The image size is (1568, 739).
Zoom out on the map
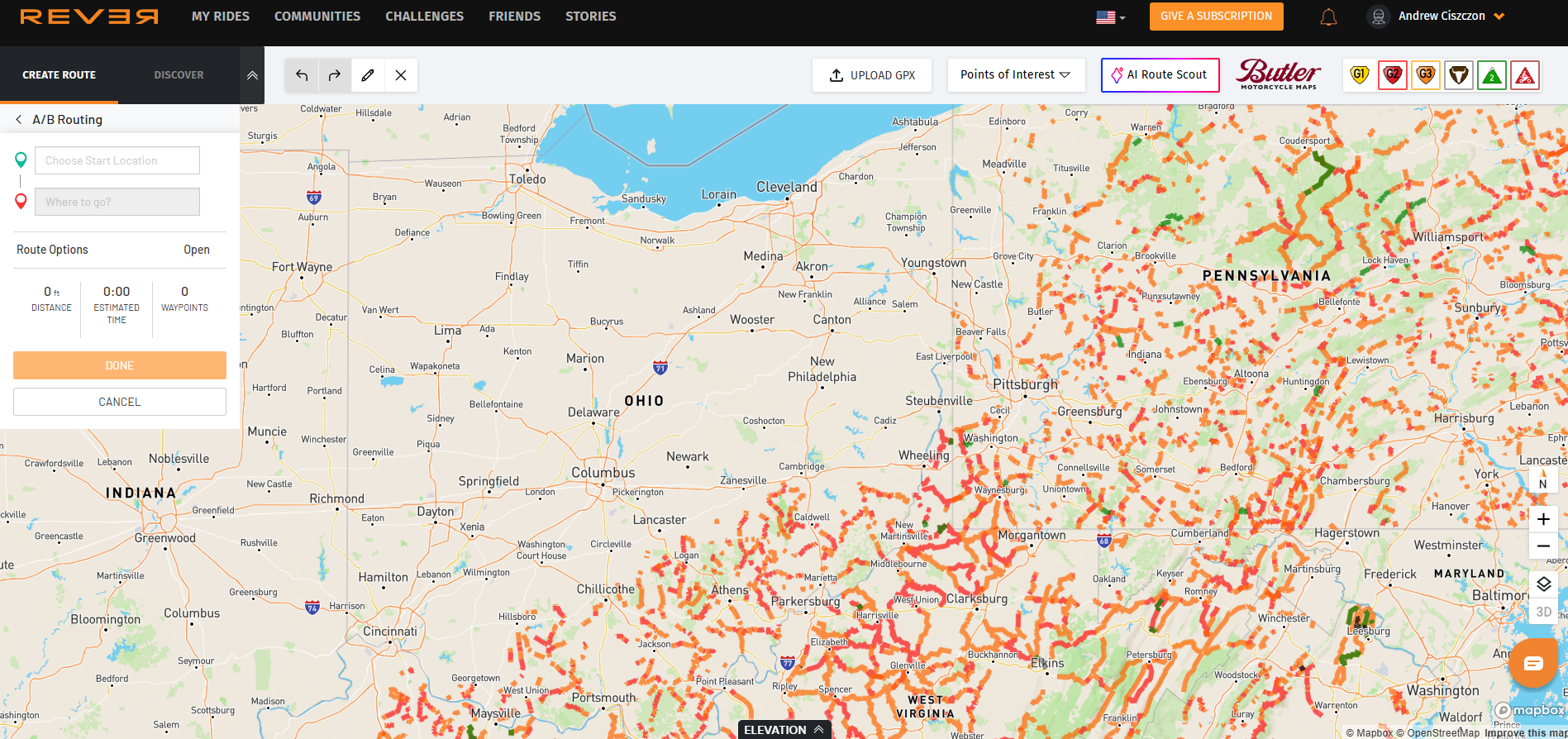point(1543,546)
